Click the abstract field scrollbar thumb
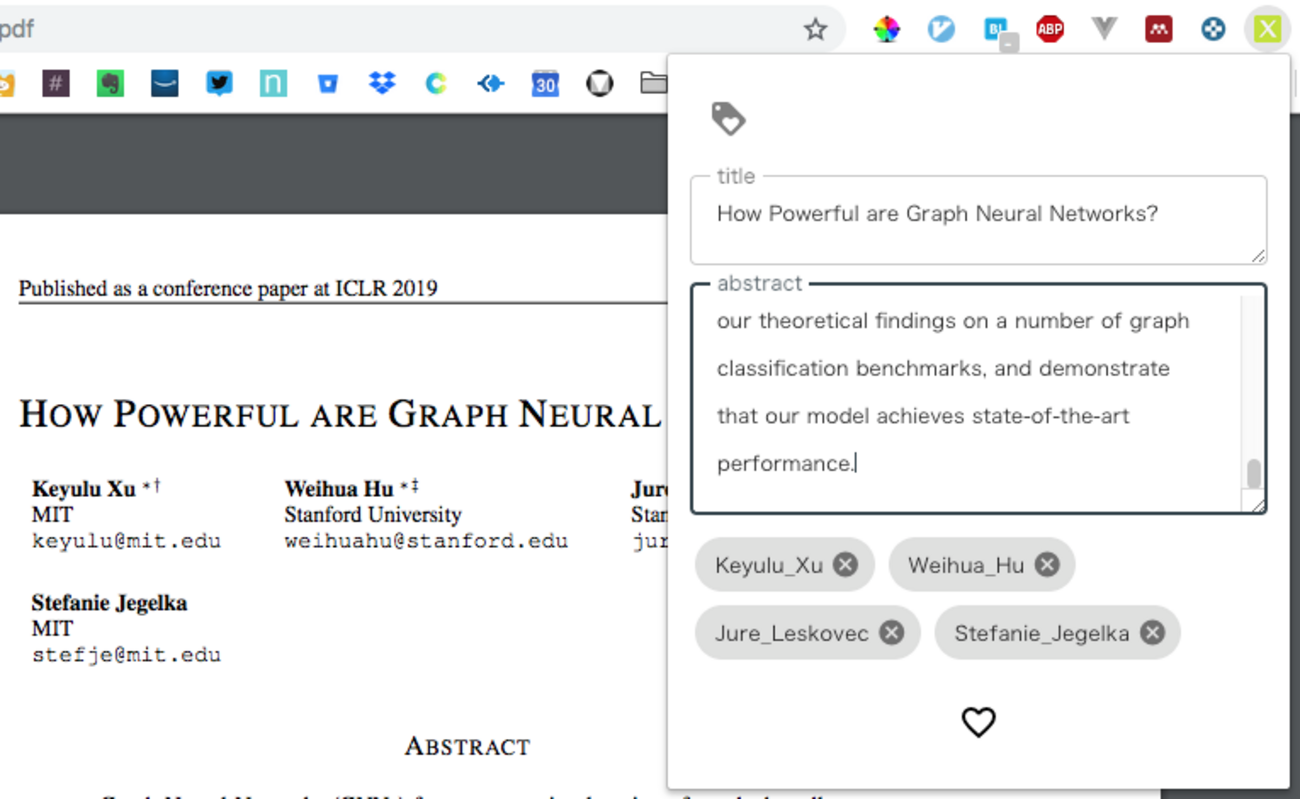The height and width of the screenshot is (799, 1300). [x=1253, y=473]
